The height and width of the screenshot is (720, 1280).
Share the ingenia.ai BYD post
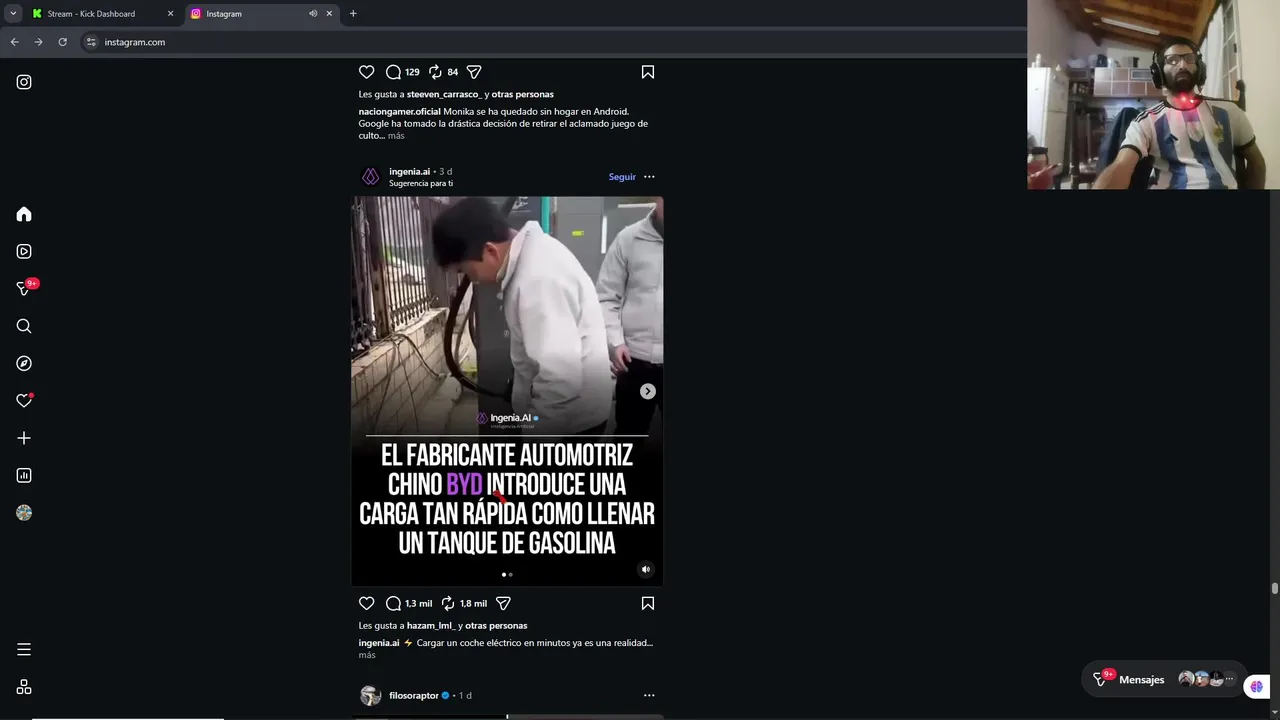(x=504, y=603)
